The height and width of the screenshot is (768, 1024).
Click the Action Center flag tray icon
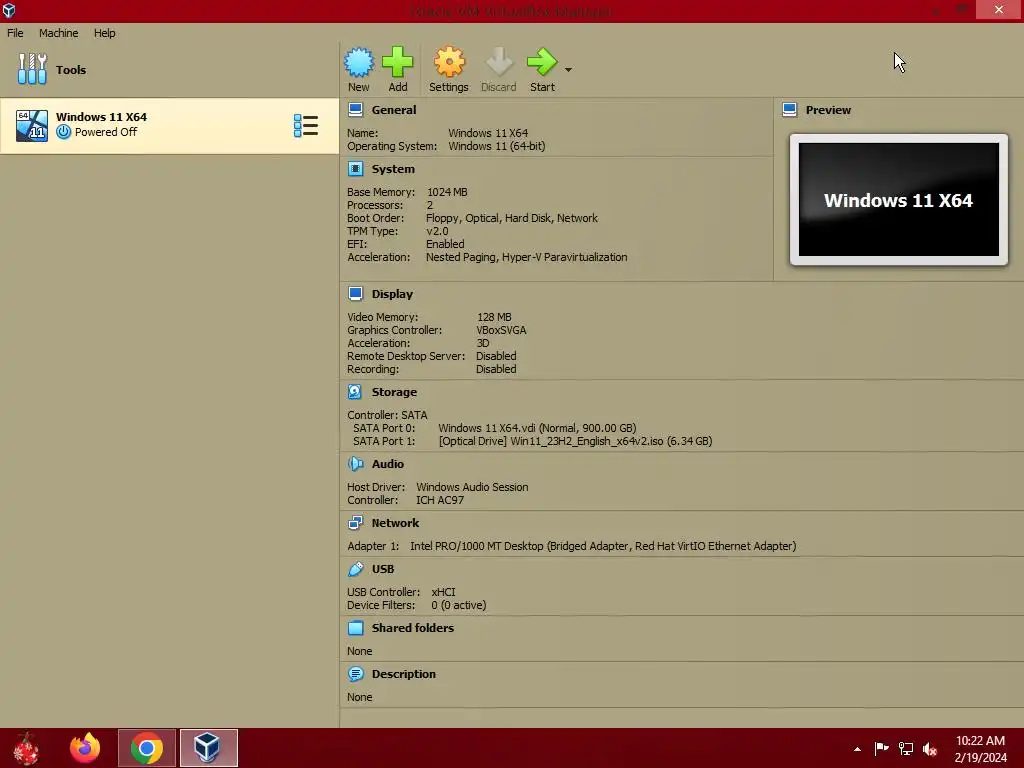point(881,748)
